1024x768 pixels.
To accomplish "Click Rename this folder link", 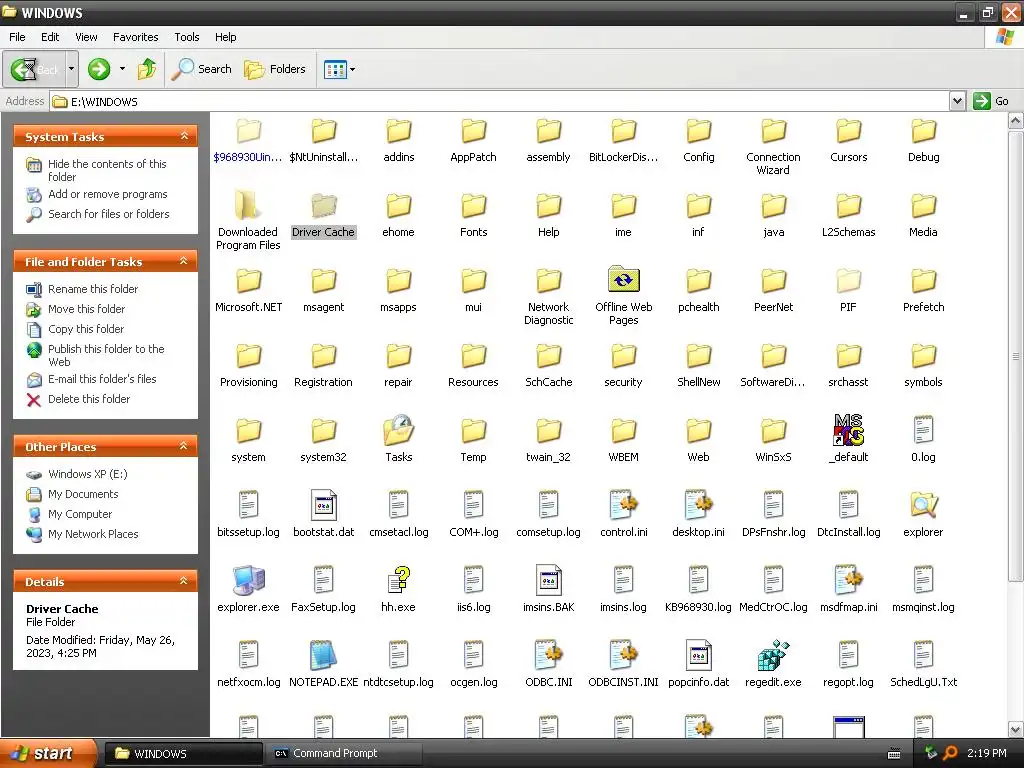I will (x=93, y=289).
